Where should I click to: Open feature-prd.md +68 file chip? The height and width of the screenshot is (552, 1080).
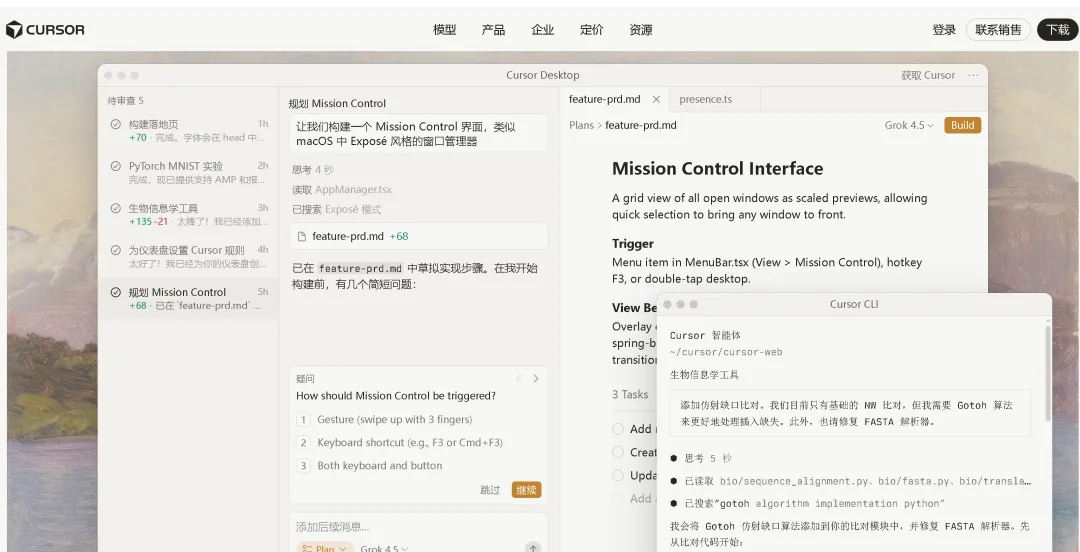pyautogui.click(x=418, y=236)
